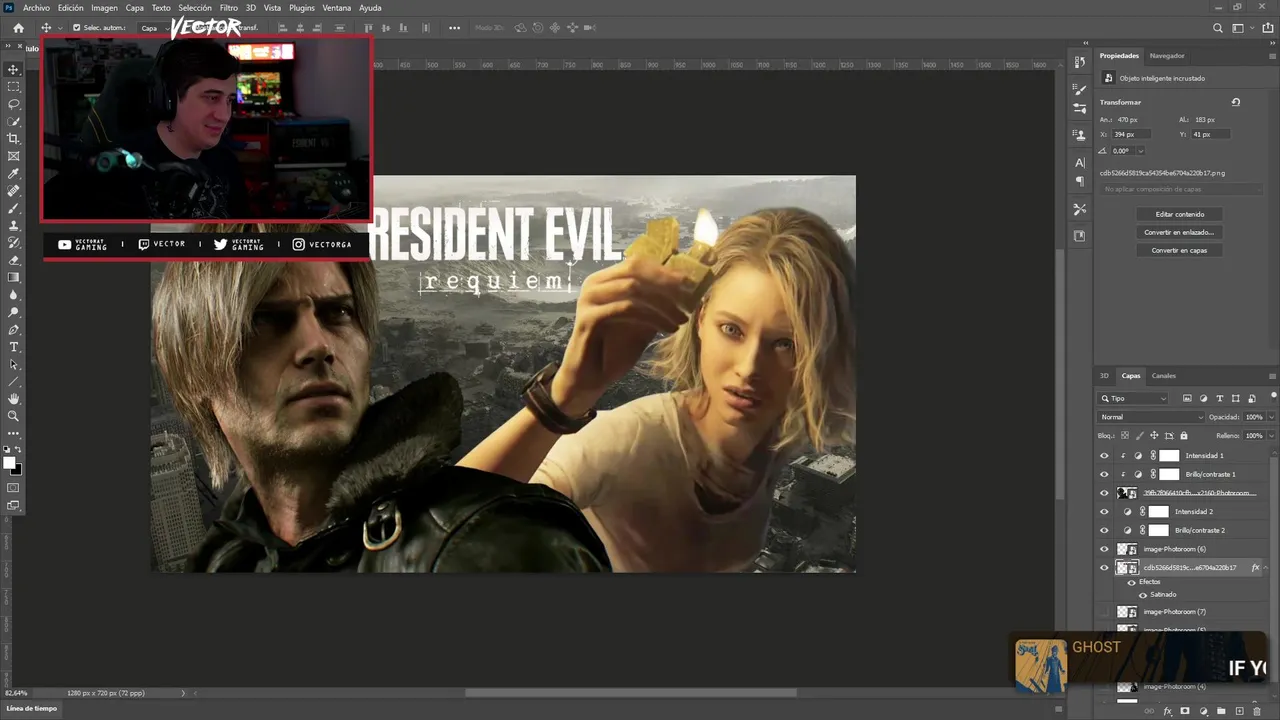
Task: Switch to the Navegador tab
Action: click(1167, 56)
